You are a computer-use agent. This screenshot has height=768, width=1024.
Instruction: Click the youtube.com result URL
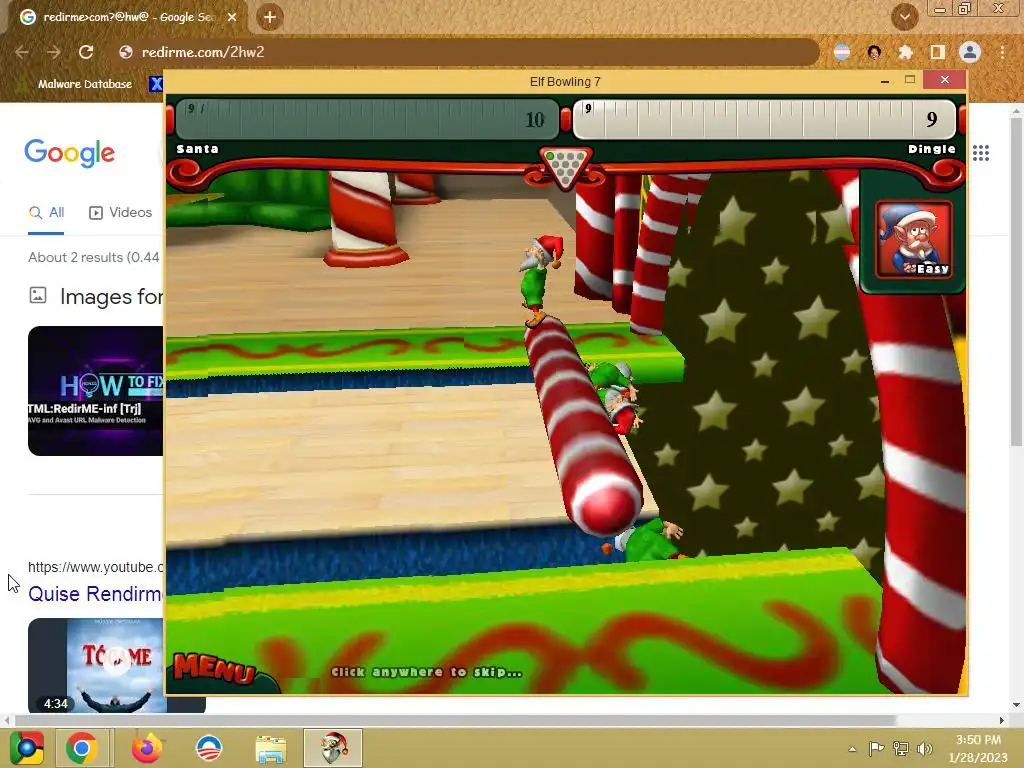pos(95,567)
